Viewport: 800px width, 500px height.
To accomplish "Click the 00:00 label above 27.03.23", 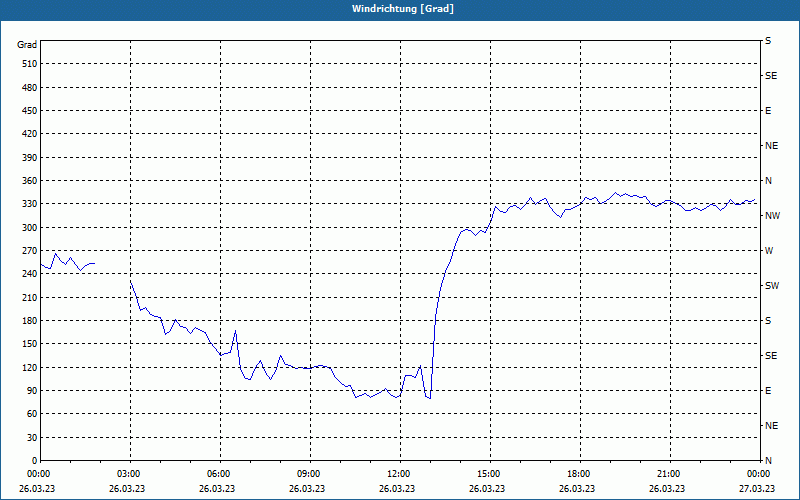I will tap(759, 474).
